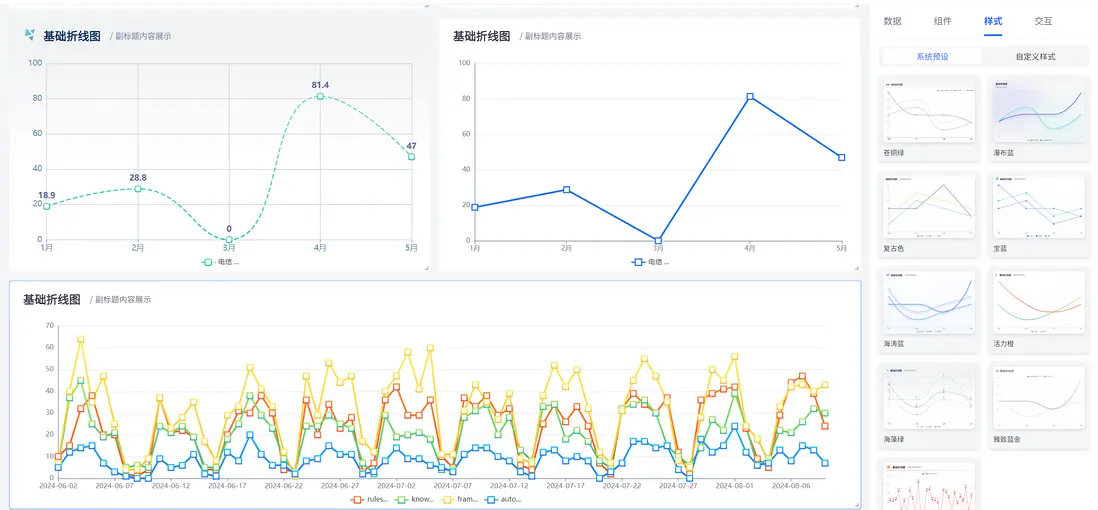Click the 5月 square marker on blue line chart
1098x510 pixels.
click(x=842, y=158)
